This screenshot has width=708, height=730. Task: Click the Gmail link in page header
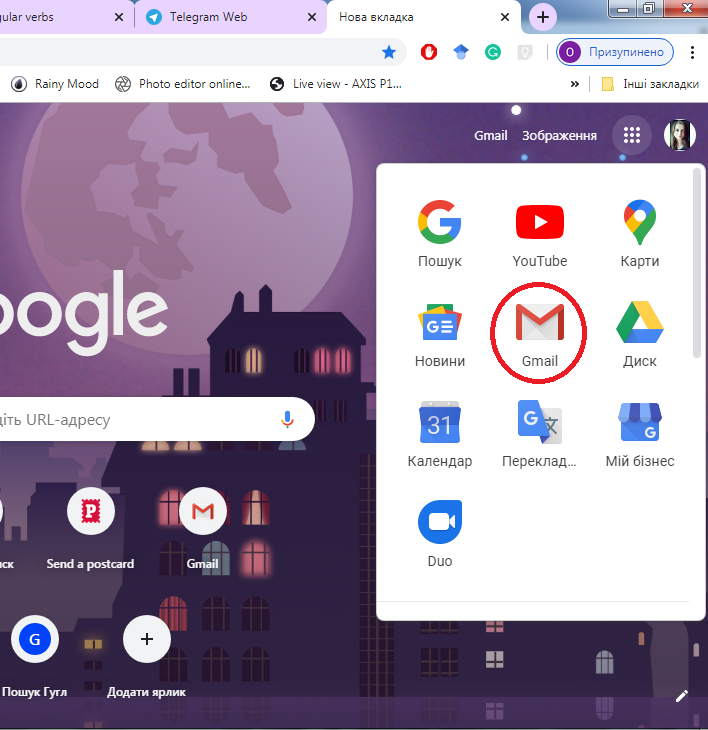[x=491, y=135]
